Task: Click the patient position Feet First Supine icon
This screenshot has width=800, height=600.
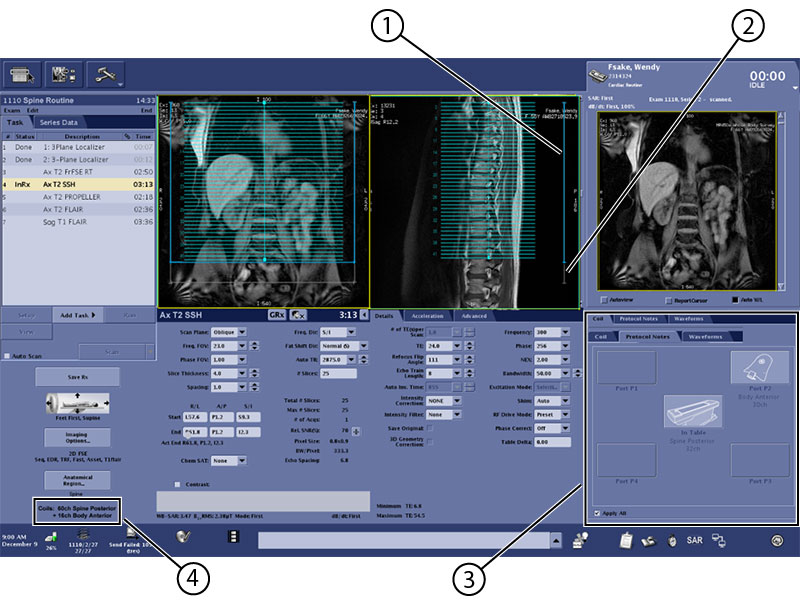Action: [77, 406]
